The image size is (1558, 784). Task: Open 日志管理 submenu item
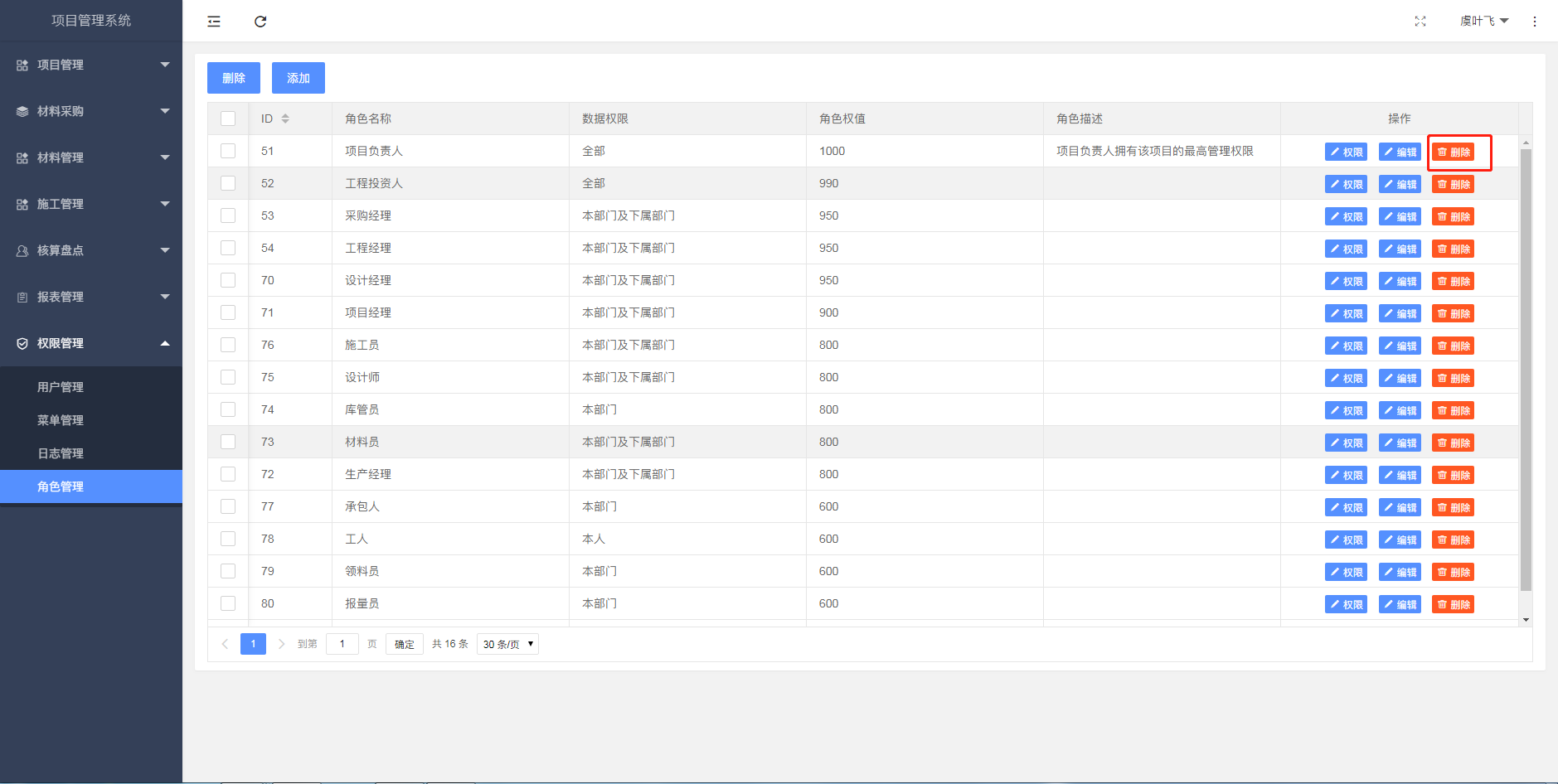click(91, 453)
